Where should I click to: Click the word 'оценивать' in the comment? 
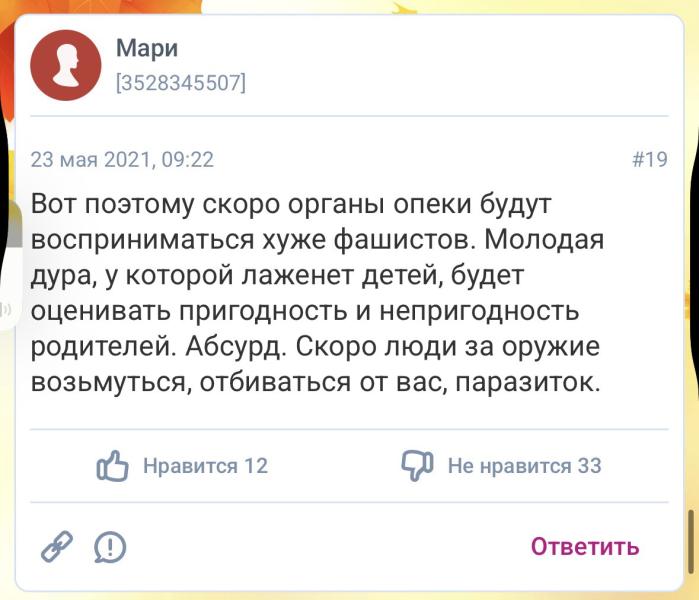tap(100, 311)
